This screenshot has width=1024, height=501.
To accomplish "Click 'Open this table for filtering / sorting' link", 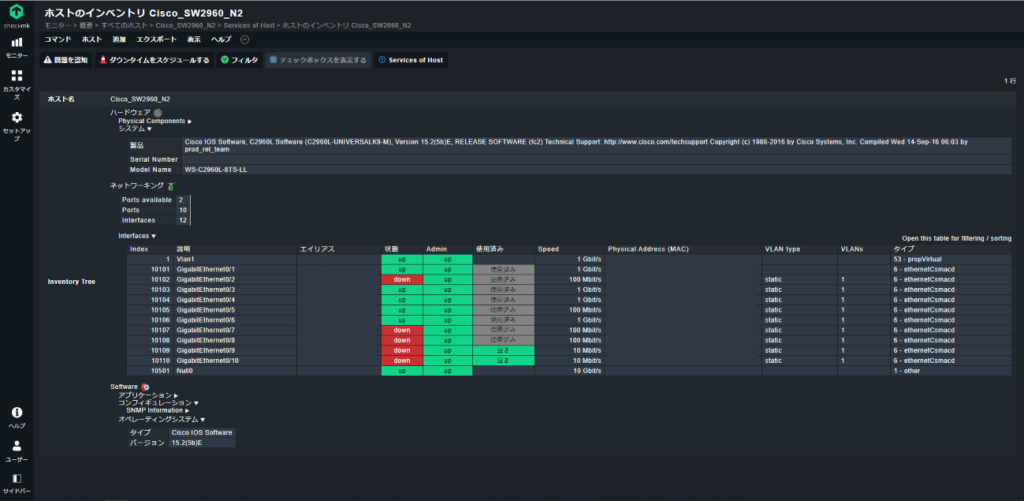I will 957,239.
